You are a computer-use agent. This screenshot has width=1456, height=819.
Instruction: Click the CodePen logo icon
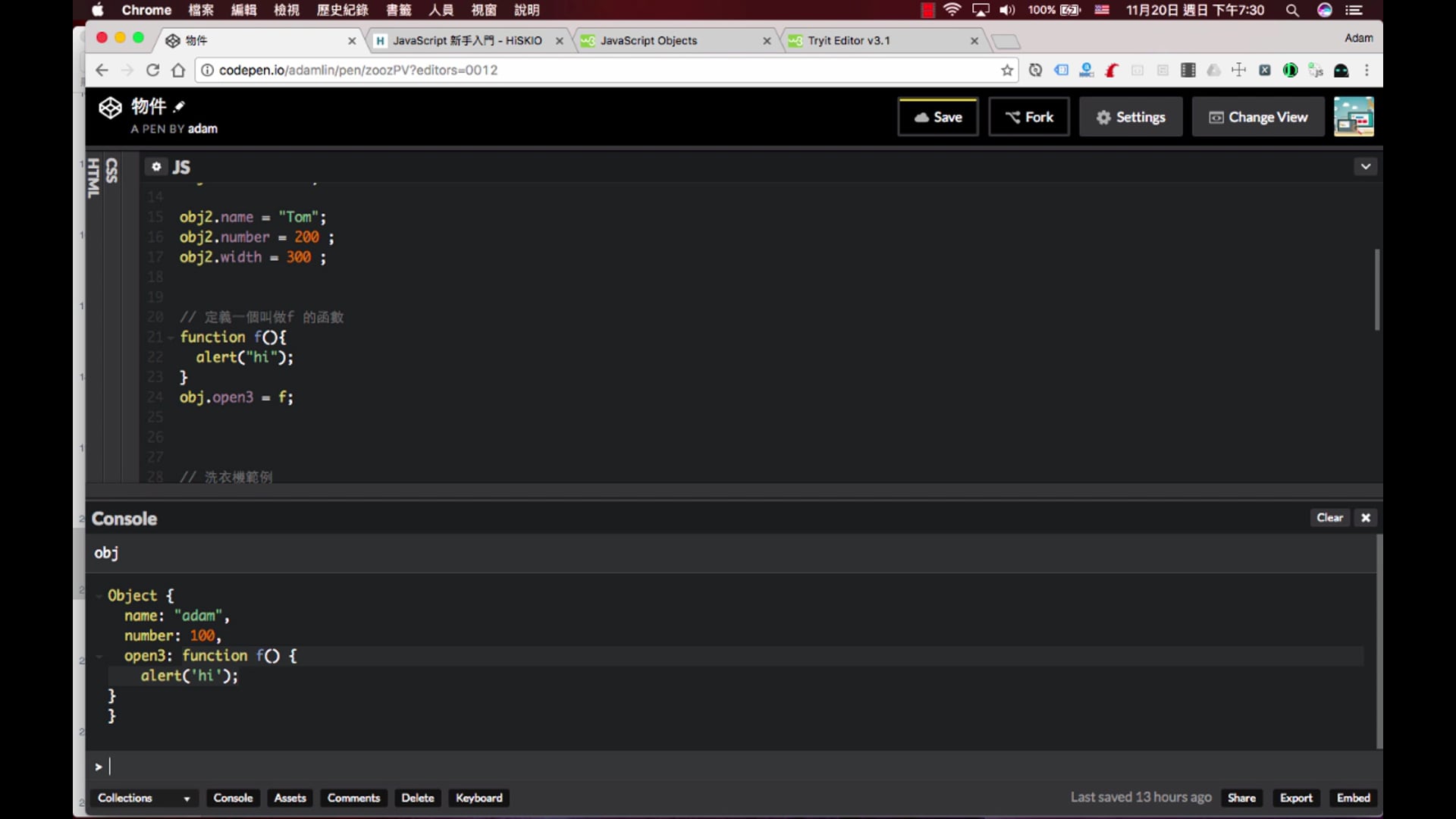pos(110,108)
